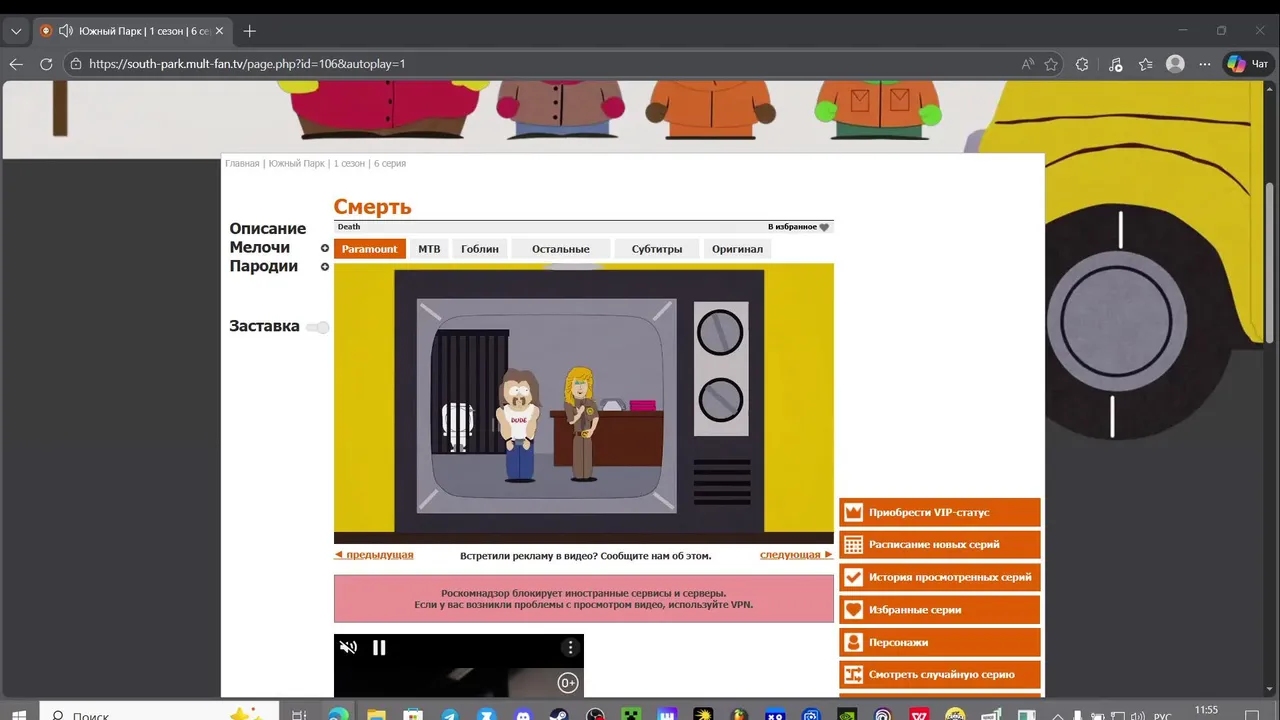Reload the page with the refresh icon
1280x720 pixels.
coord(46,63)
